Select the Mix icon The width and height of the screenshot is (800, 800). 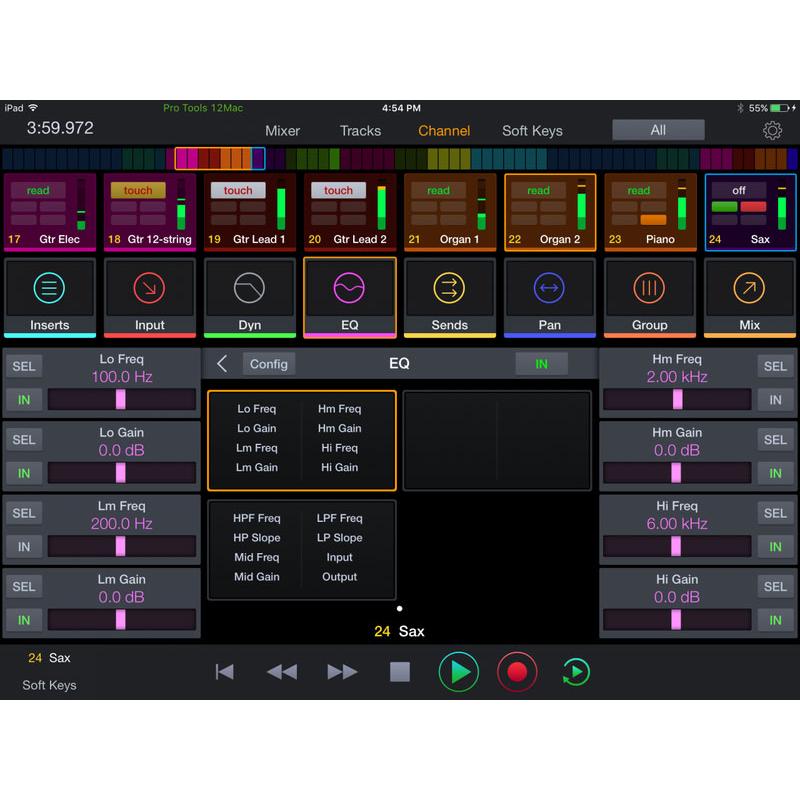pyautogui.click(x=749, y=297)
